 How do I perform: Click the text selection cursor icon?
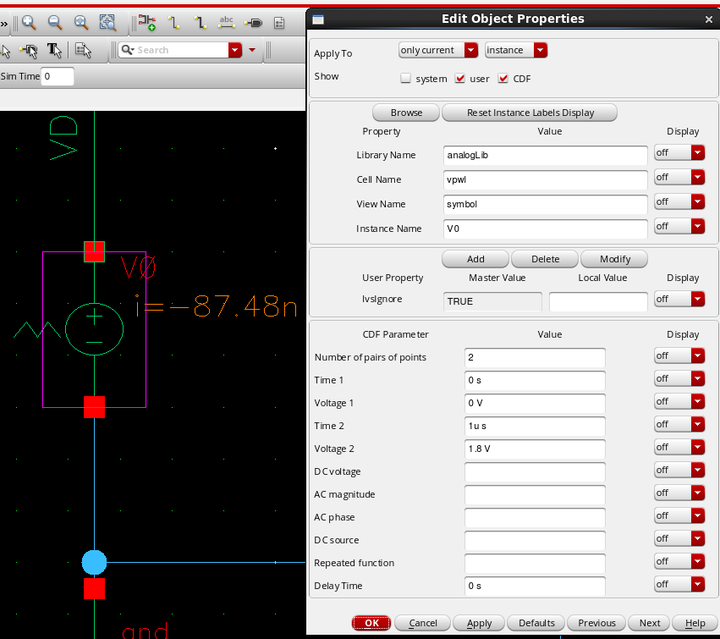[55, 50]
